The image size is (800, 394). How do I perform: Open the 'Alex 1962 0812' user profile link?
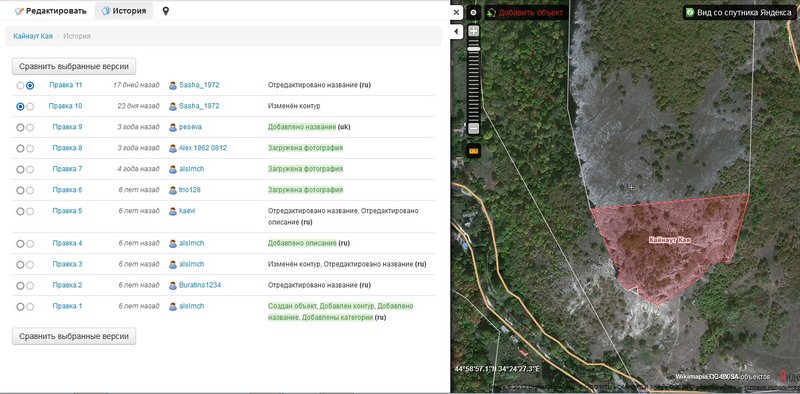coord(203,148)
